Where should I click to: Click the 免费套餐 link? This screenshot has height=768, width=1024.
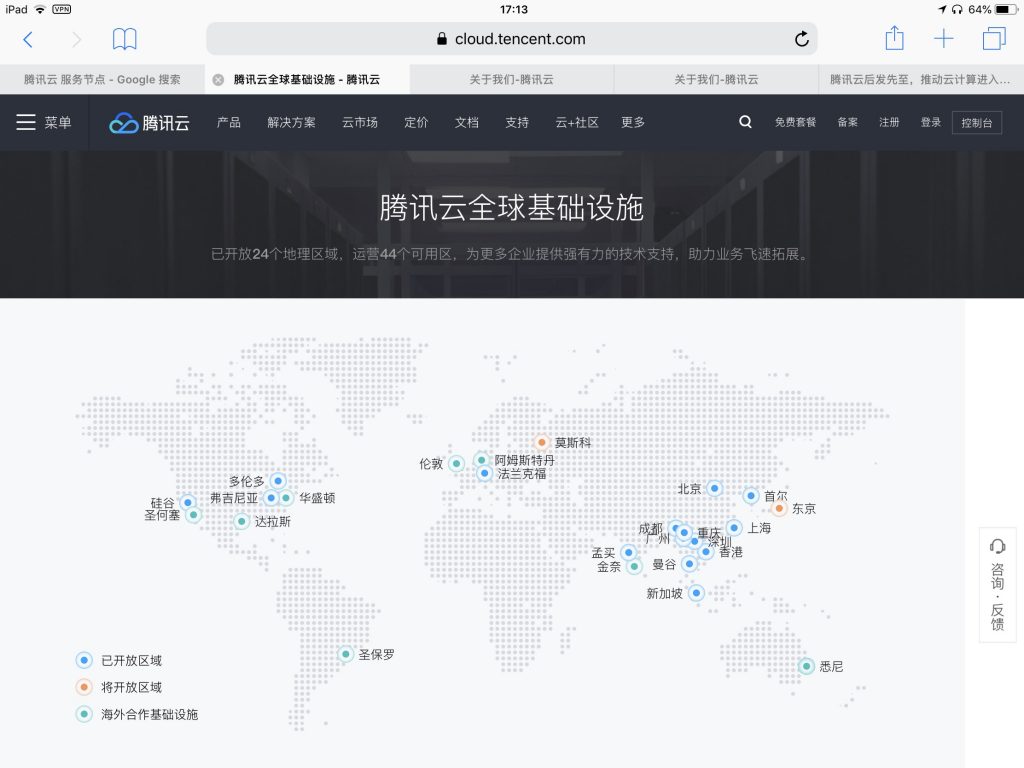[x=795, y=122]
